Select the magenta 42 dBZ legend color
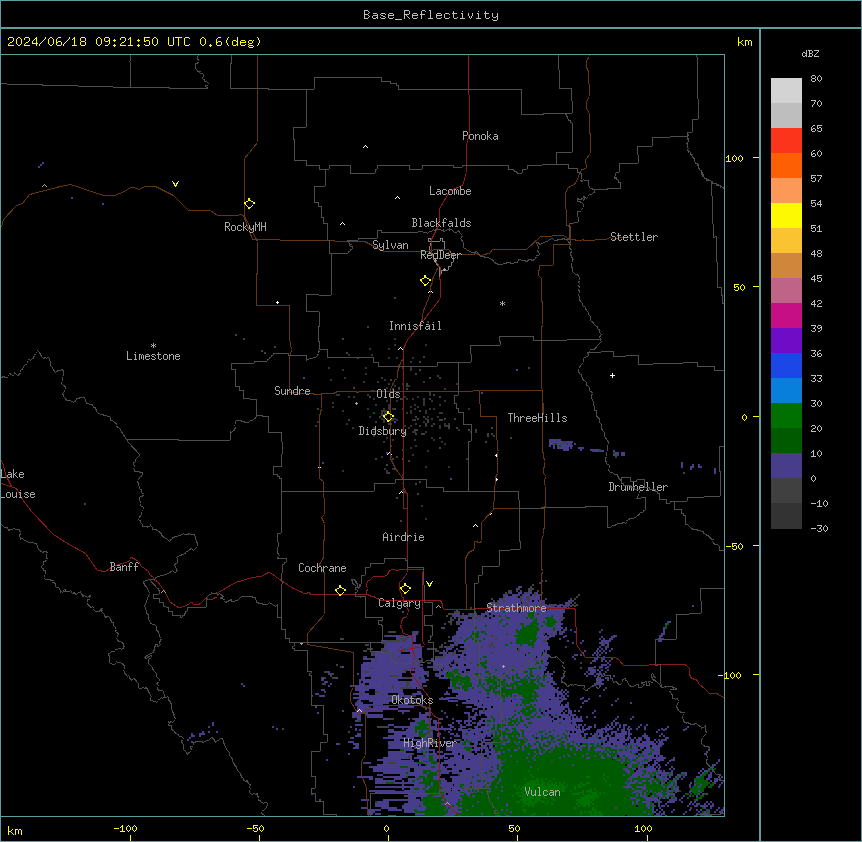The image size is (862, 842). tap(786, 315)
